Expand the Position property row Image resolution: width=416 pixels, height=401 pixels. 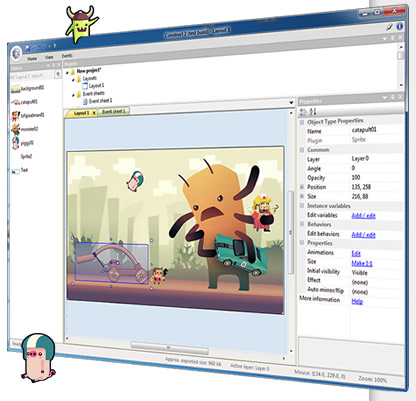point(302,187)
